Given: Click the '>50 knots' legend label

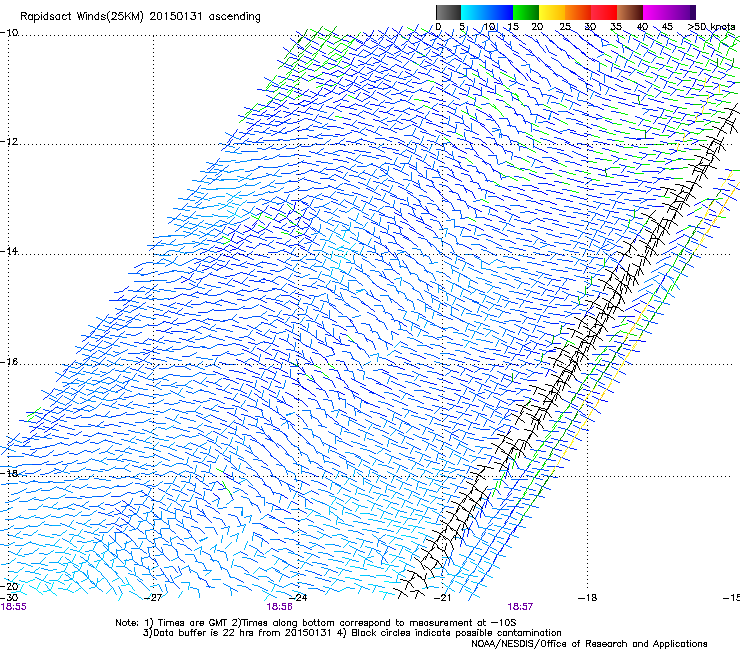Looking at the screenshot, I should pos(711,27).
